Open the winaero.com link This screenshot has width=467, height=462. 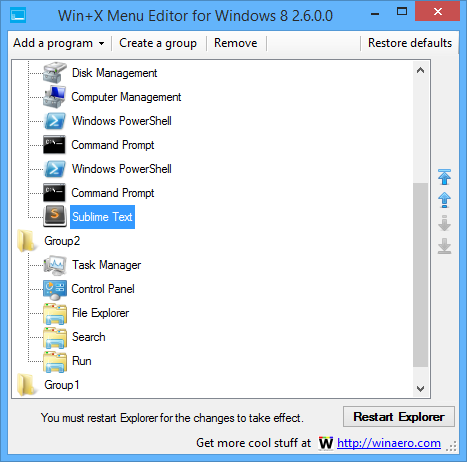(389, 443)
